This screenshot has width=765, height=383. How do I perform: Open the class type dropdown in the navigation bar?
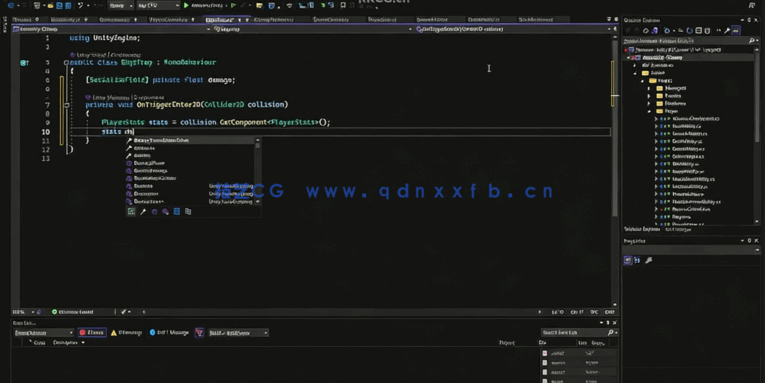click(x=312, y=29)
